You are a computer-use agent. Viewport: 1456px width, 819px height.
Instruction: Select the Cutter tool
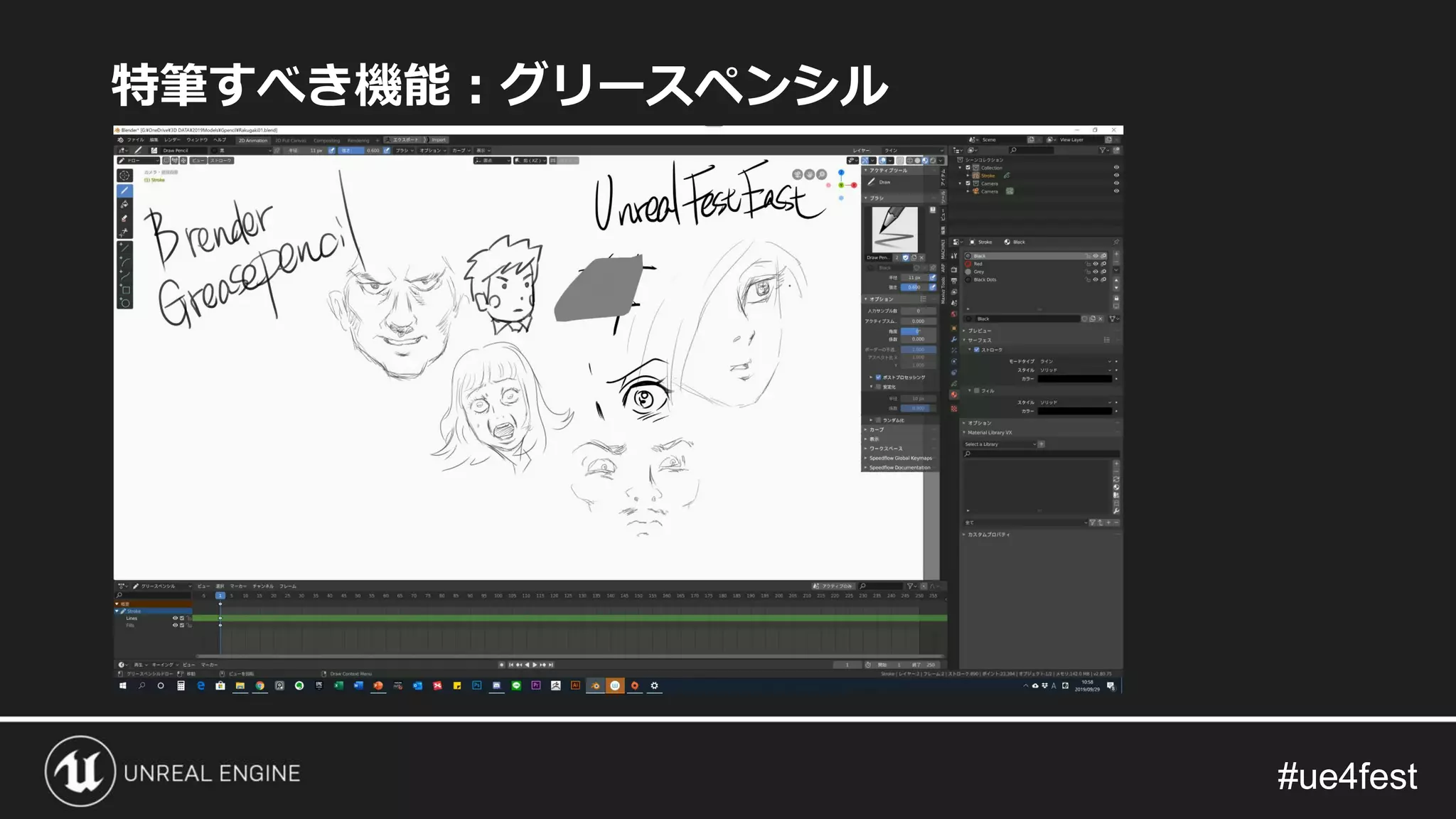pyautogui.click(x=124, y=232)
